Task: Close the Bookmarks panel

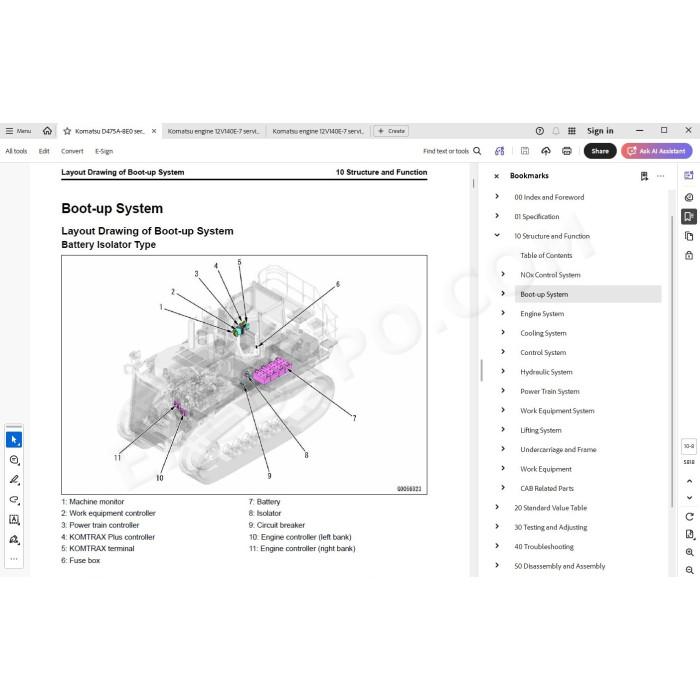Action: 496,176
